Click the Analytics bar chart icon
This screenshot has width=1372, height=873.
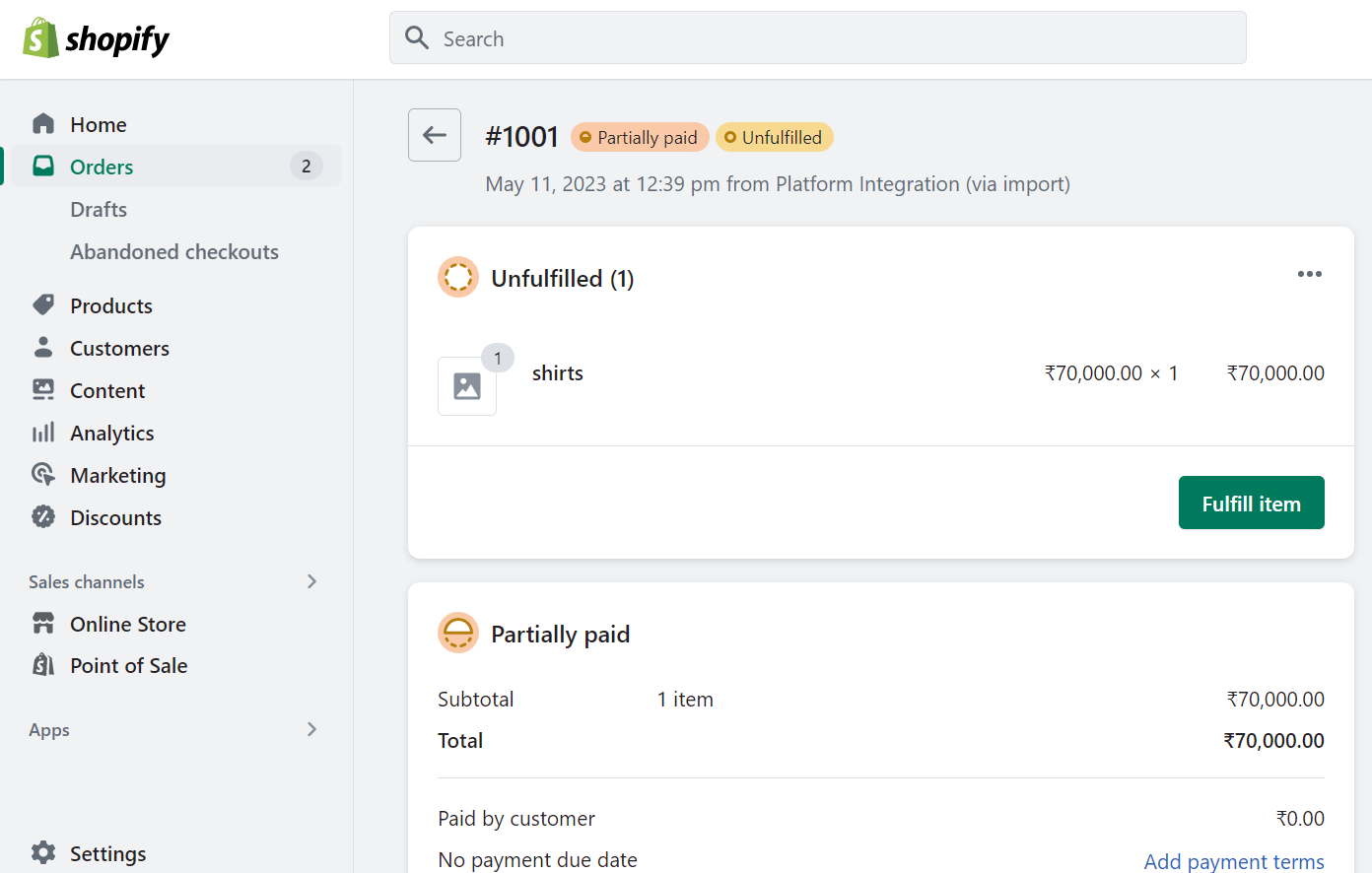[x=43, y=433]
